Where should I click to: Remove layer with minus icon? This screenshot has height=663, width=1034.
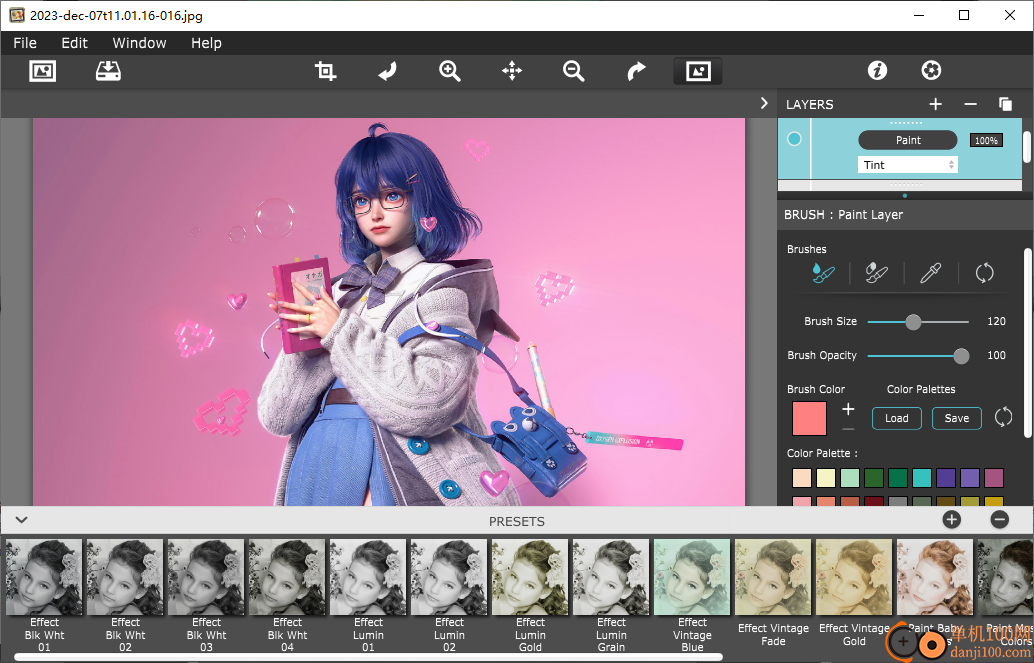pyautogui.click(x=970, y=104)
